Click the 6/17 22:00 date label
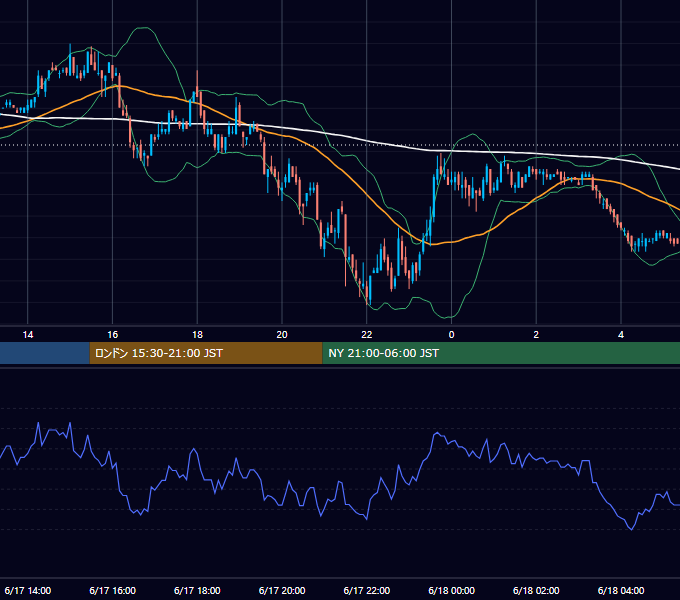The width and height of the screenshot is (680, 600). 367,590
